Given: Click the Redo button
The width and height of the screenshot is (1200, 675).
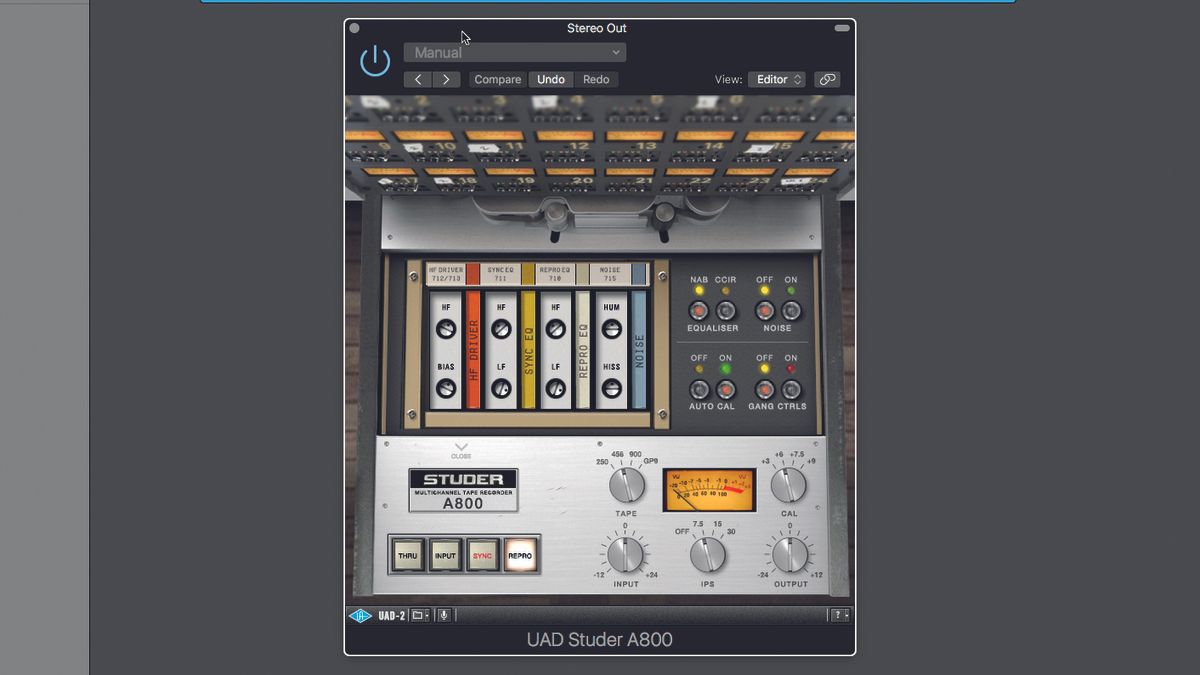Looking at the screenshot, I should click(x=596, y=79).
